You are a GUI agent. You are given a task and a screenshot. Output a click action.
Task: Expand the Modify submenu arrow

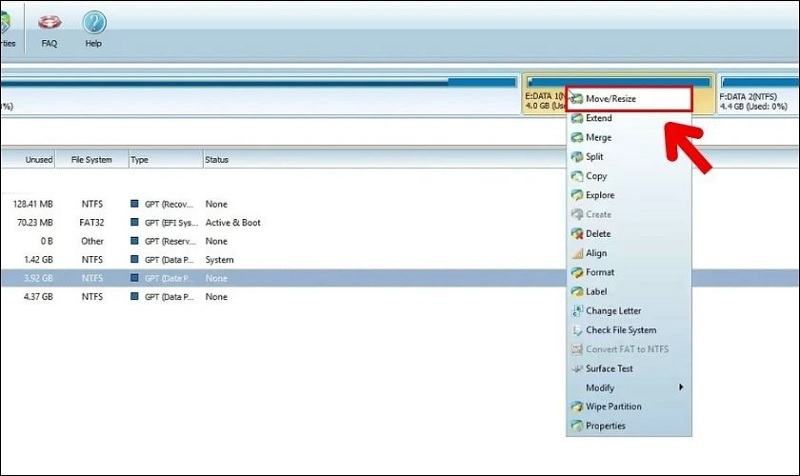[682, 387]
